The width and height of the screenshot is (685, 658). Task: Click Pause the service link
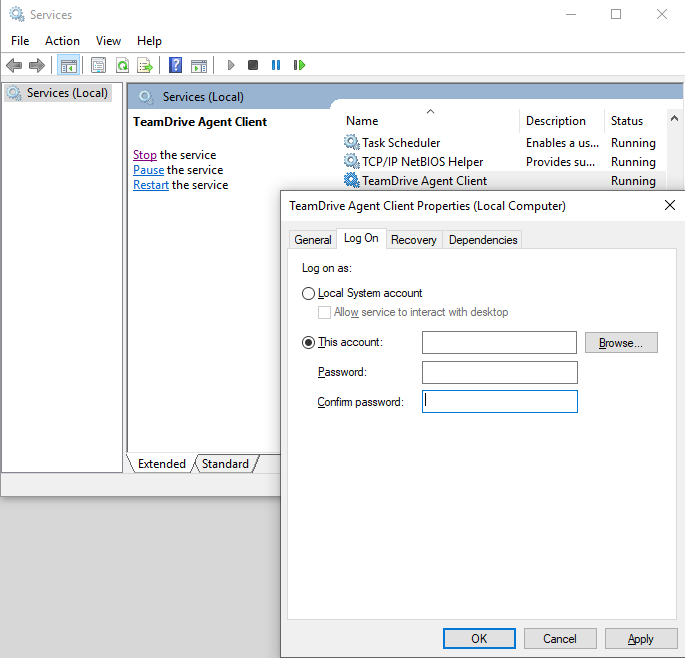149,170
